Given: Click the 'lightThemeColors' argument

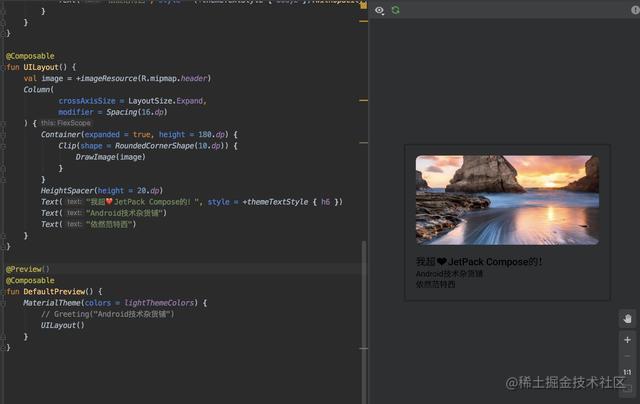Looking at the screenshot, I should (x=159, y=303).
